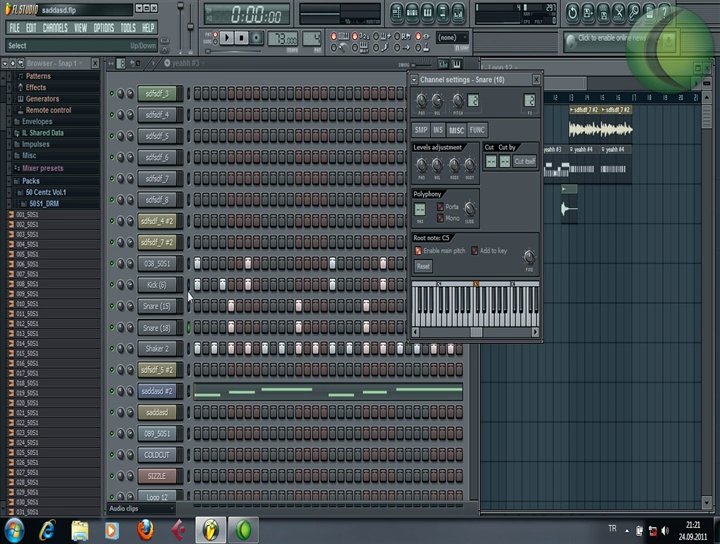Open the Piano roll toolbar icon
The height and width of the screenshot is (544, 720).
point(427,13)
